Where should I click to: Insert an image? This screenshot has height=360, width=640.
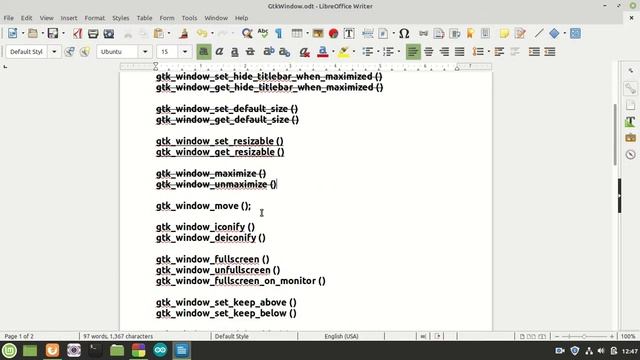pyautogui.click(x=318, y=33)
